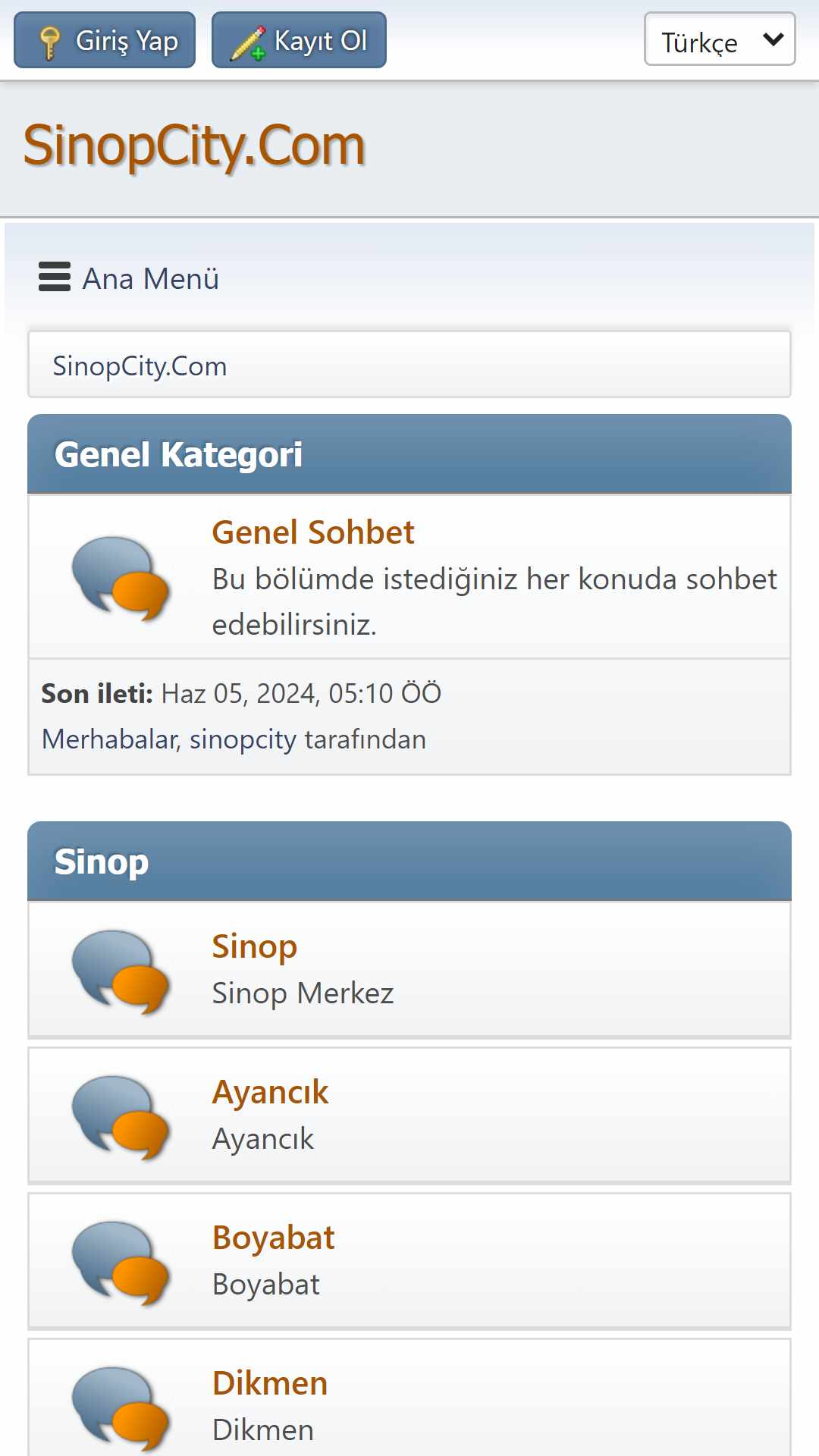Viewport: 819px width, 1456px height.
Task: Open the sinopcity user profile link
Action: click(x=243, y=740)
